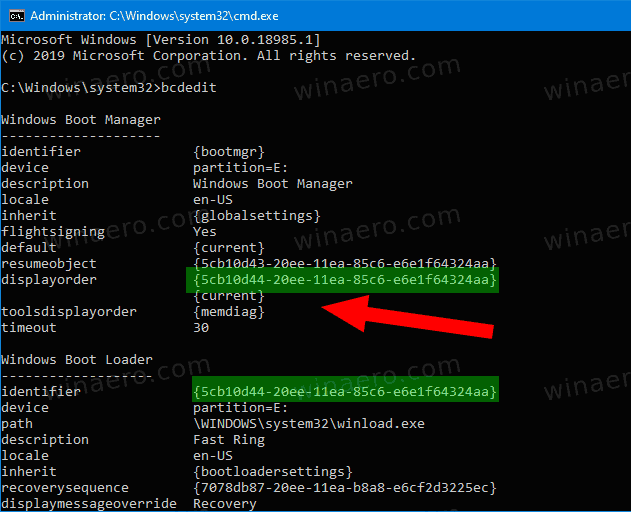This screenshot has height=512, width=631.
Task: Click the highlighted GUID beside displayorder
Action: pyautogui.click(x=344, y=280)
